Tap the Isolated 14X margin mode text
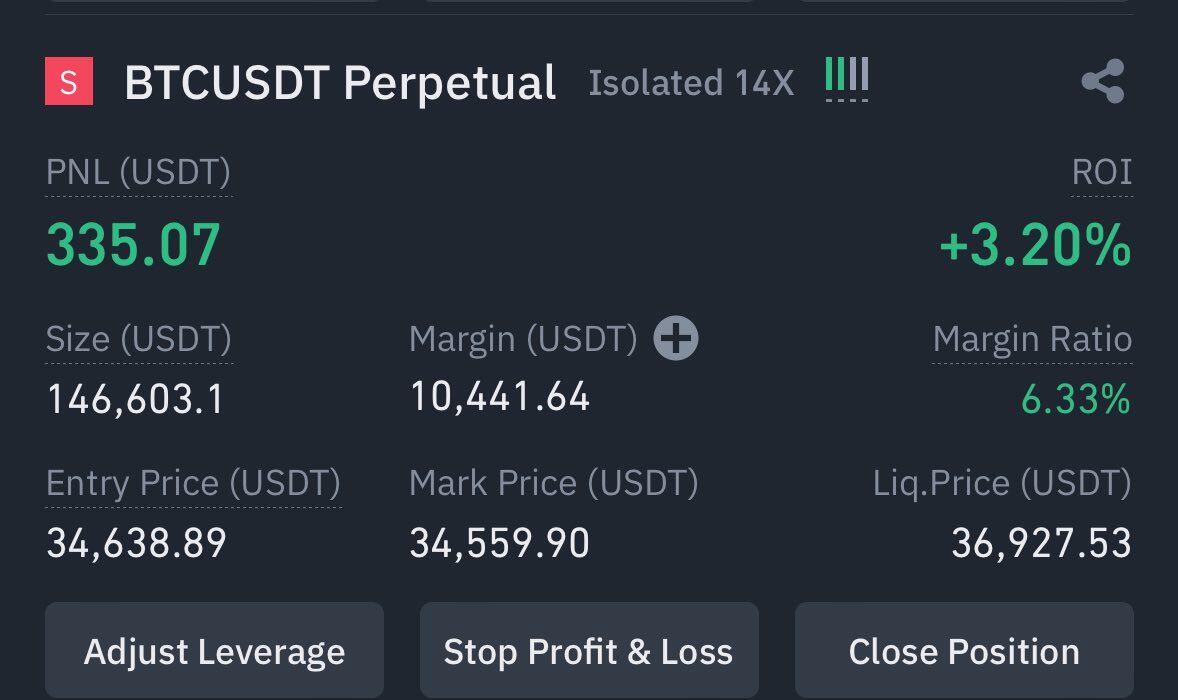 pos(690,83)
